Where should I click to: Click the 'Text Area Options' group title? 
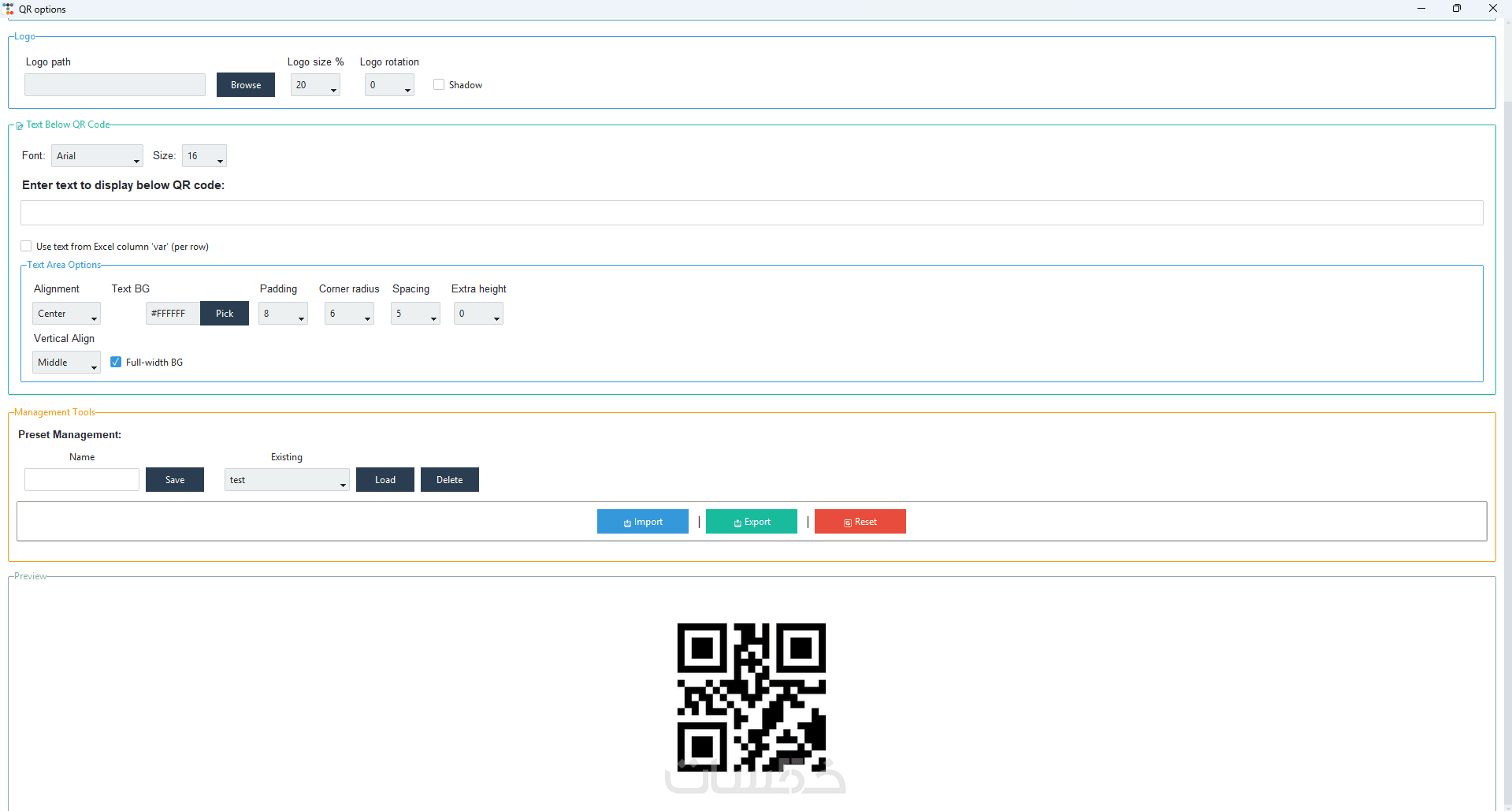point(64,265)
